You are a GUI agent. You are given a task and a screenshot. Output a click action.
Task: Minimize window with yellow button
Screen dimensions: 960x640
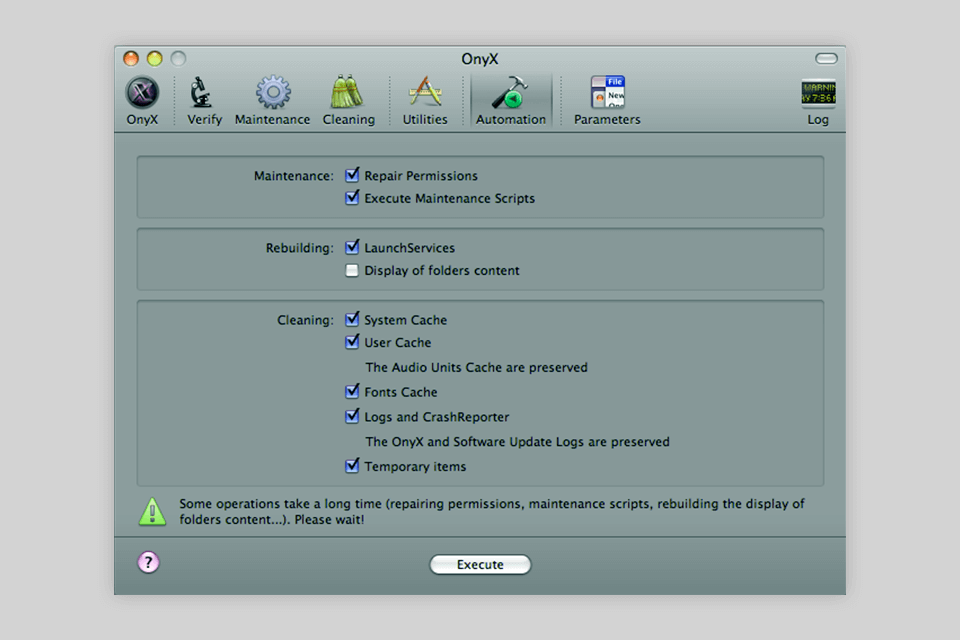coord(154,58)
